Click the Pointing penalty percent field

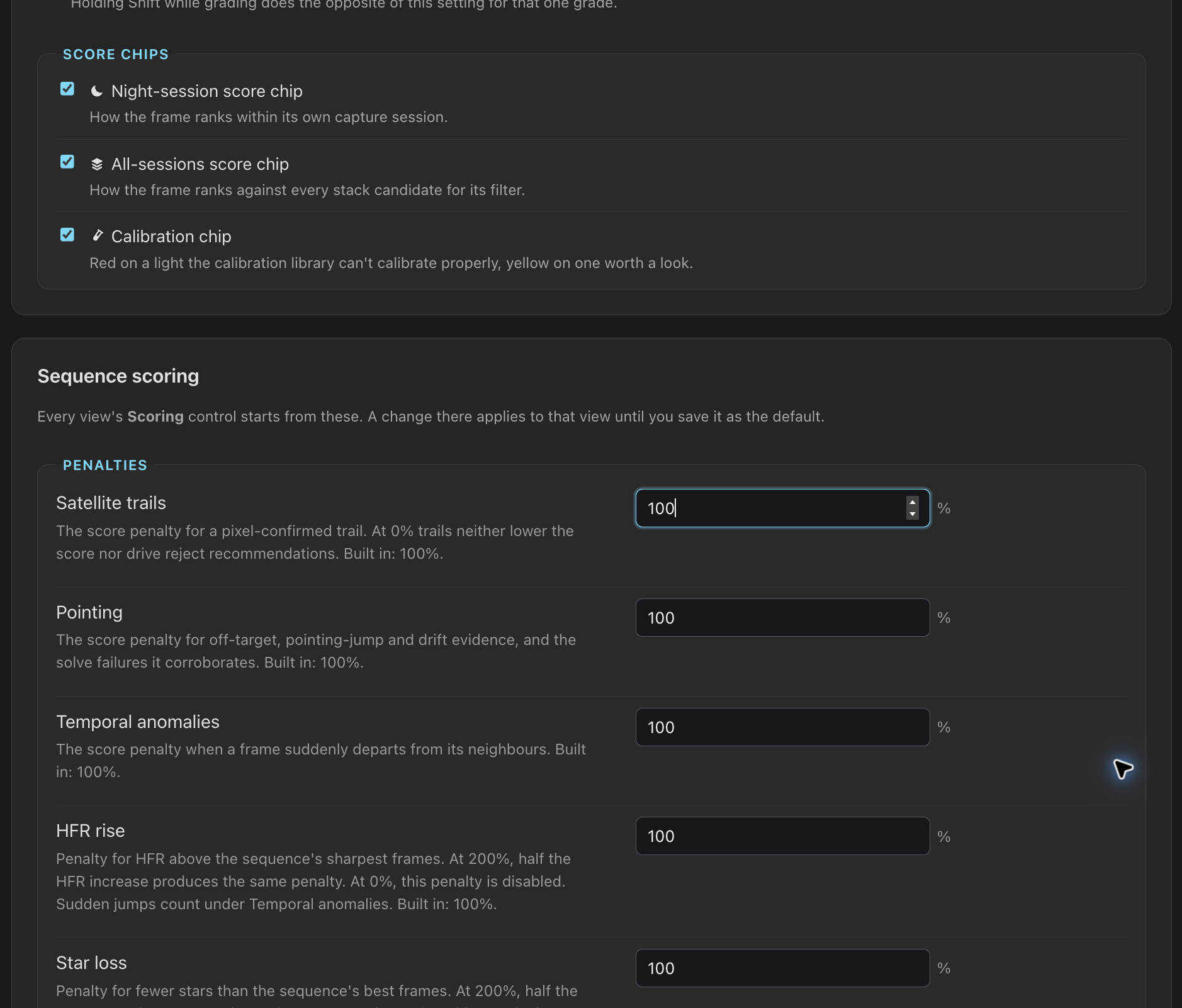782,618
